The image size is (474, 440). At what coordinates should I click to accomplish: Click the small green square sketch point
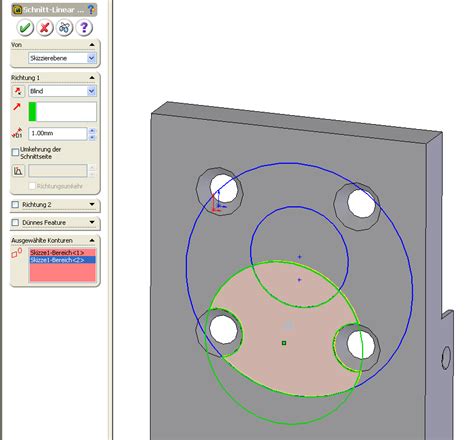(x=284, y=343)
